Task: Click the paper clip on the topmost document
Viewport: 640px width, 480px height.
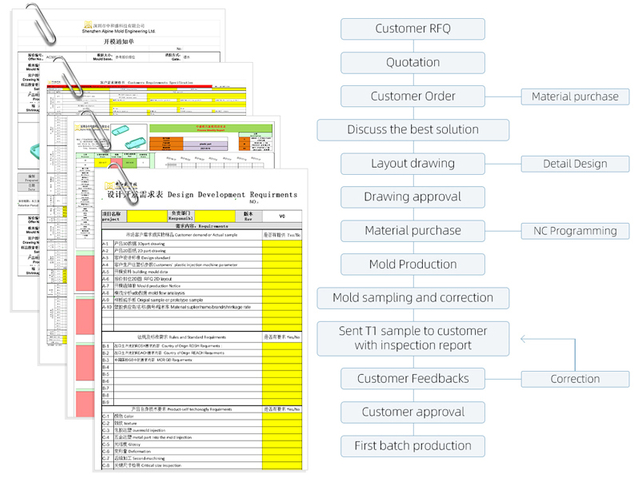Action: [38, 19]
